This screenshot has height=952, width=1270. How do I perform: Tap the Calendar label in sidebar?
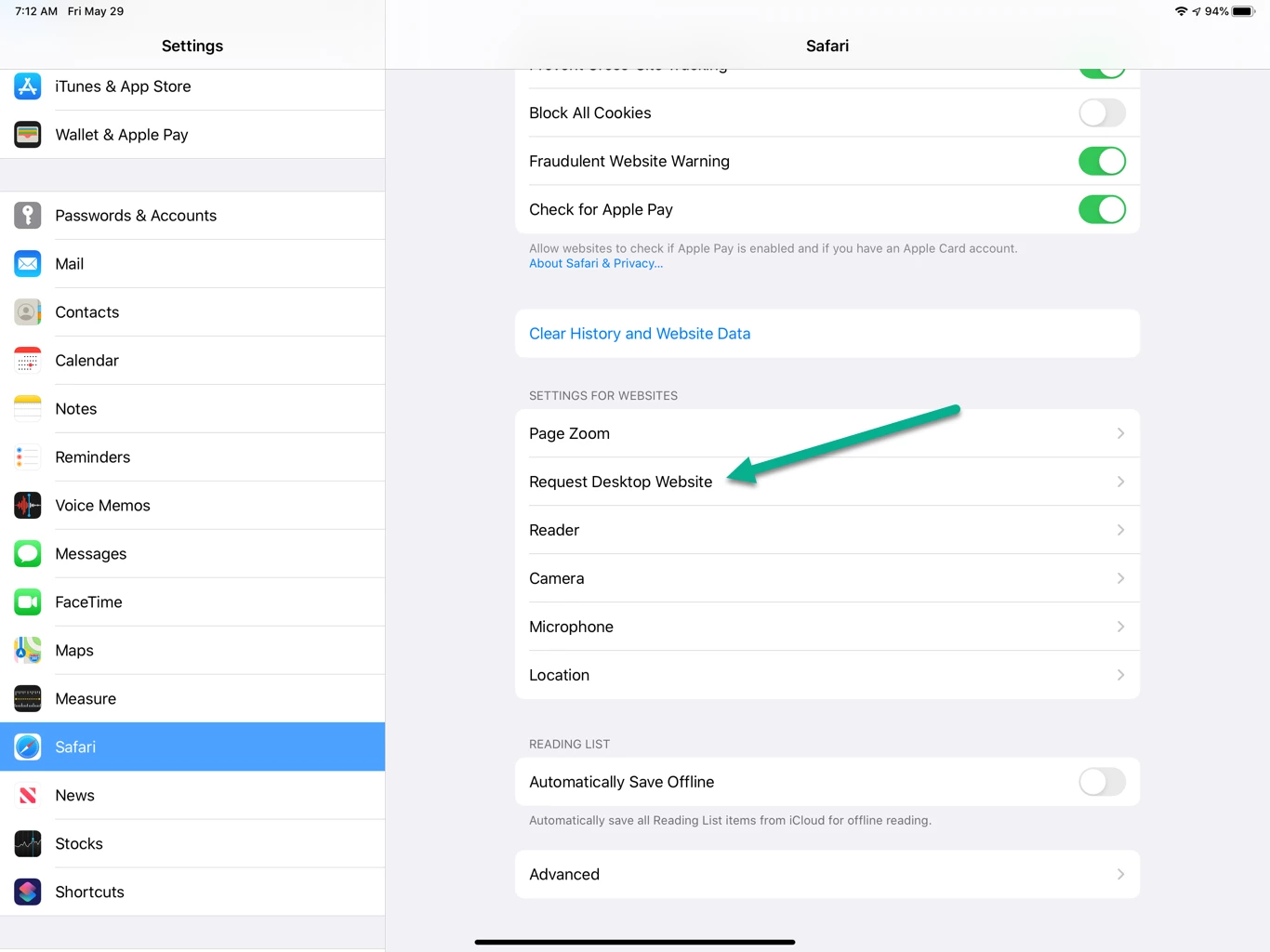(86, 361)
